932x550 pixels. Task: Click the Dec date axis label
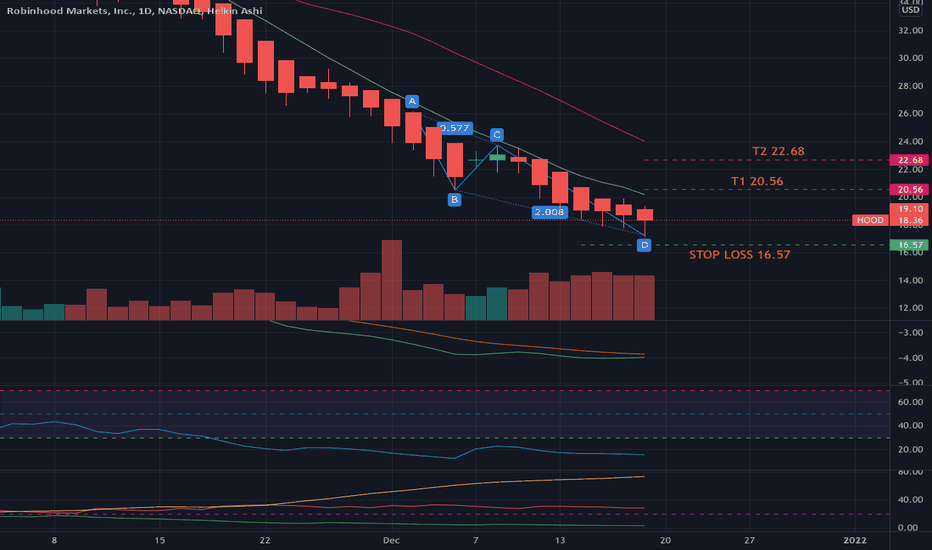(391, 540)
